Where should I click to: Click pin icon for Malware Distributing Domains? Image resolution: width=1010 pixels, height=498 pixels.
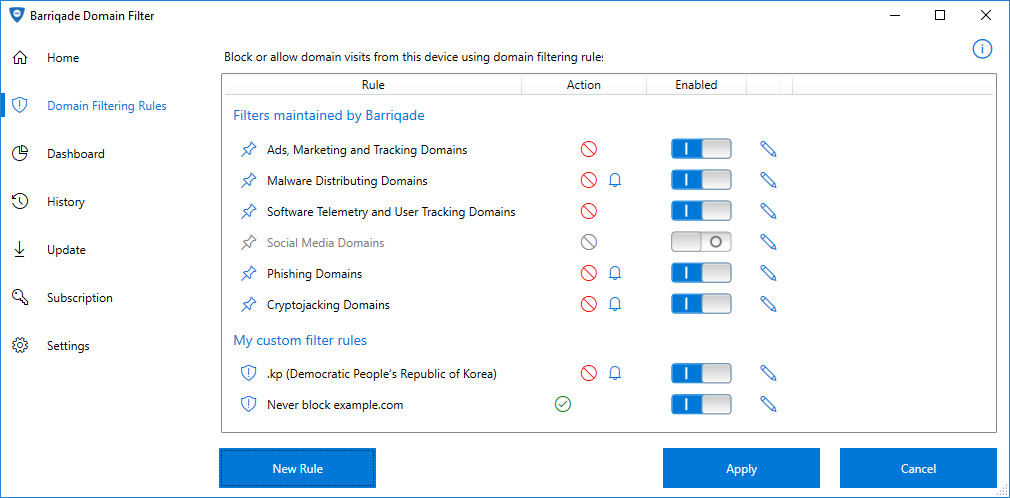249,180
